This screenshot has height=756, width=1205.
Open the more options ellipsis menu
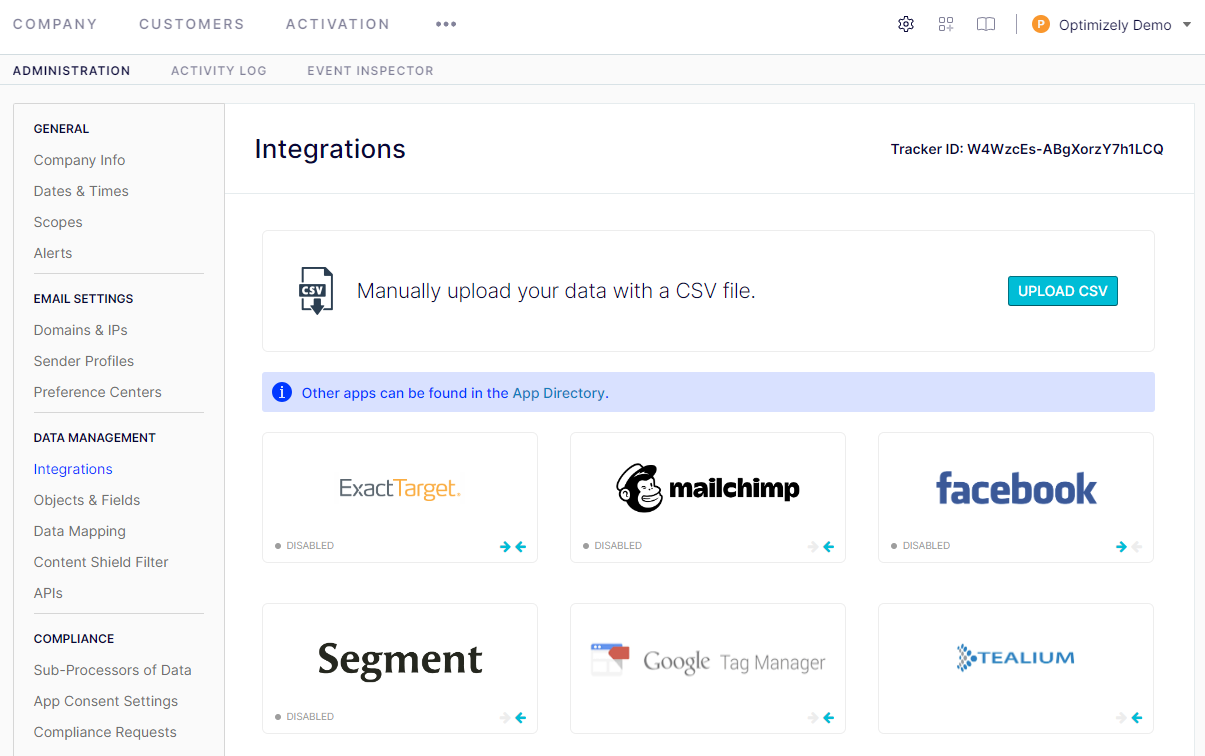coord(446,24)
